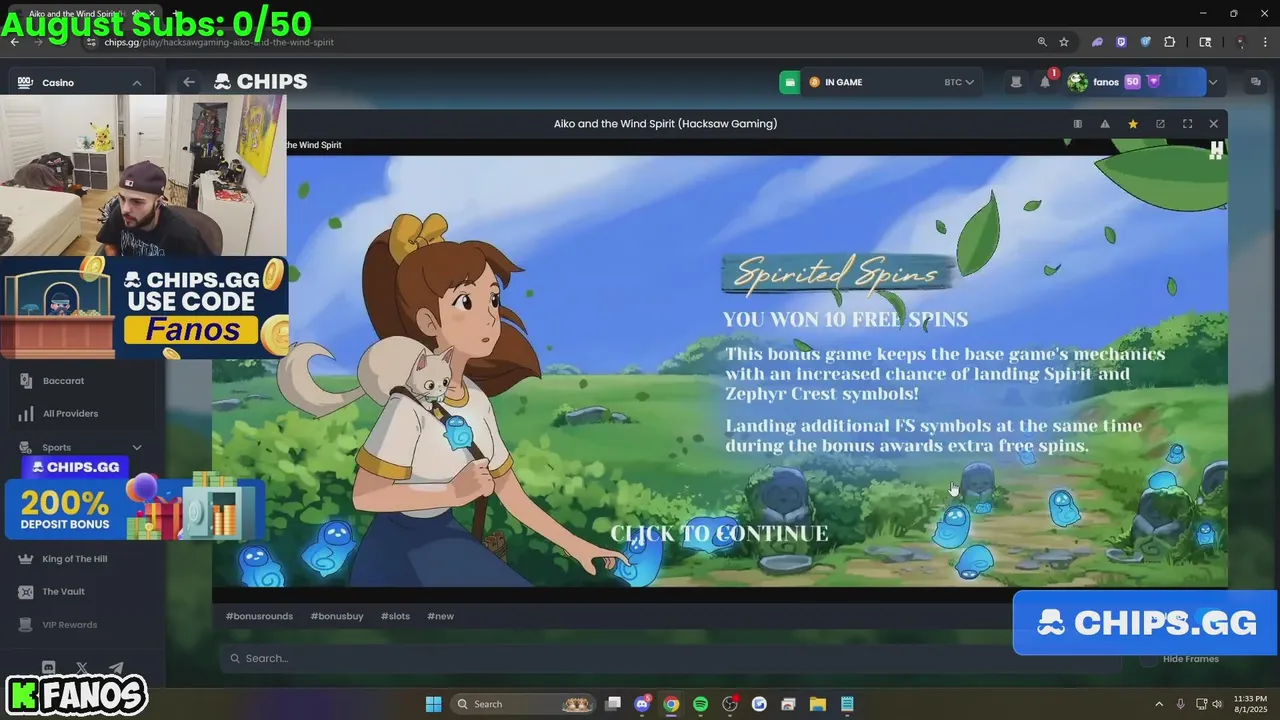Switch the game to fullscreen
The width and height of the screenshot is (1280, 720).
pyautogui.click(x=1187, y=124)
